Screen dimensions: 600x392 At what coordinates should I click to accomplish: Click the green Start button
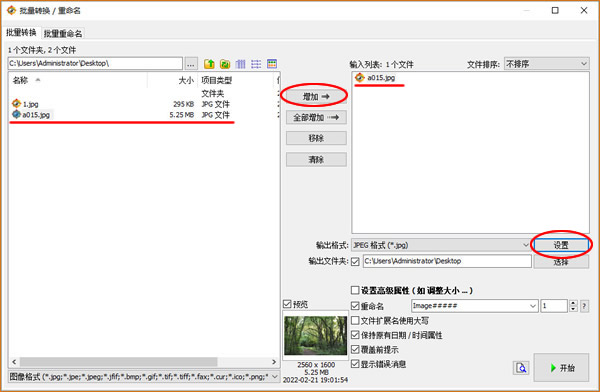pos(561,368)
